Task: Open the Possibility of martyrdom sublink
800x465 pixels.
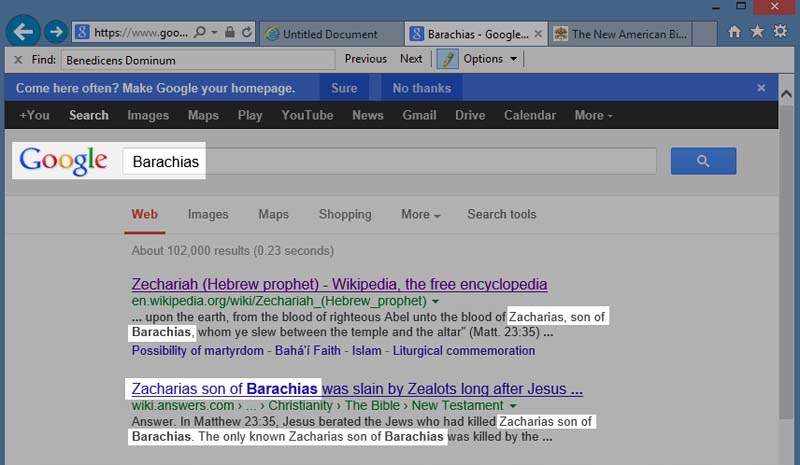Action: tap(197, 351)
